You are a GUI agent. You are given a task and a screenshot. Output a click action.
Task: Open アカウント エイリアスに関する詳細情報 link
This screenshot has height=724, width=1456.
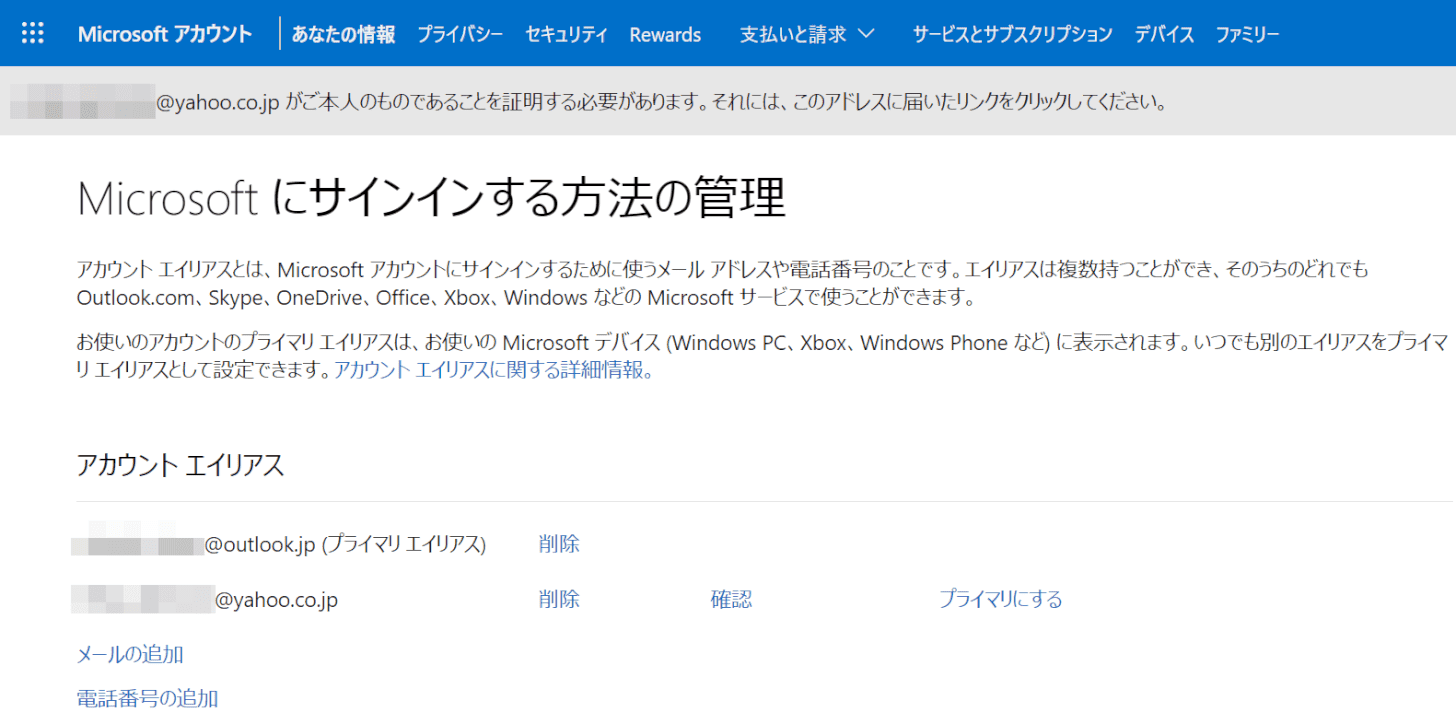click(x=493, y=370)
